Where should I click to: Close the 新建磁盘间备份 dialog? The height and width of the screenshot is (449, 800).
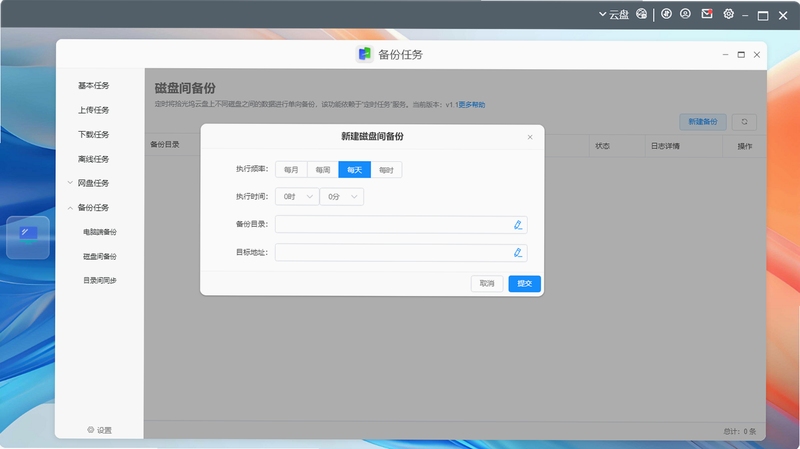pos(530,137)
